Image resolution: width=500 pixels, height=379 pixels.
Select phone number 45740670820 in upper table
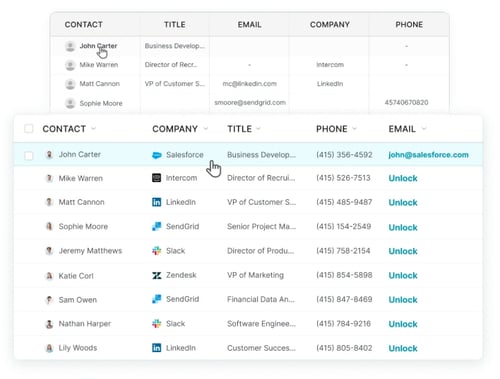[406, 103]
